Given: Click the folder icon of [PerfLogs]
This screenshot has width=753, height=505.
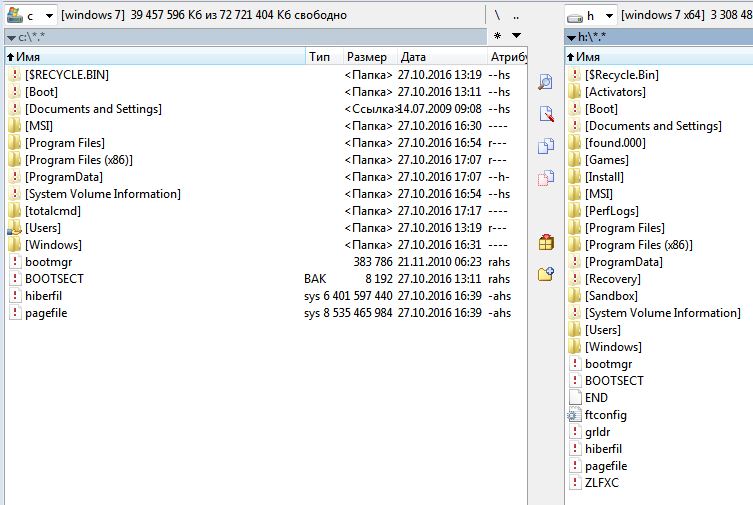Looking at the screenshot, I should click(575, 211).
